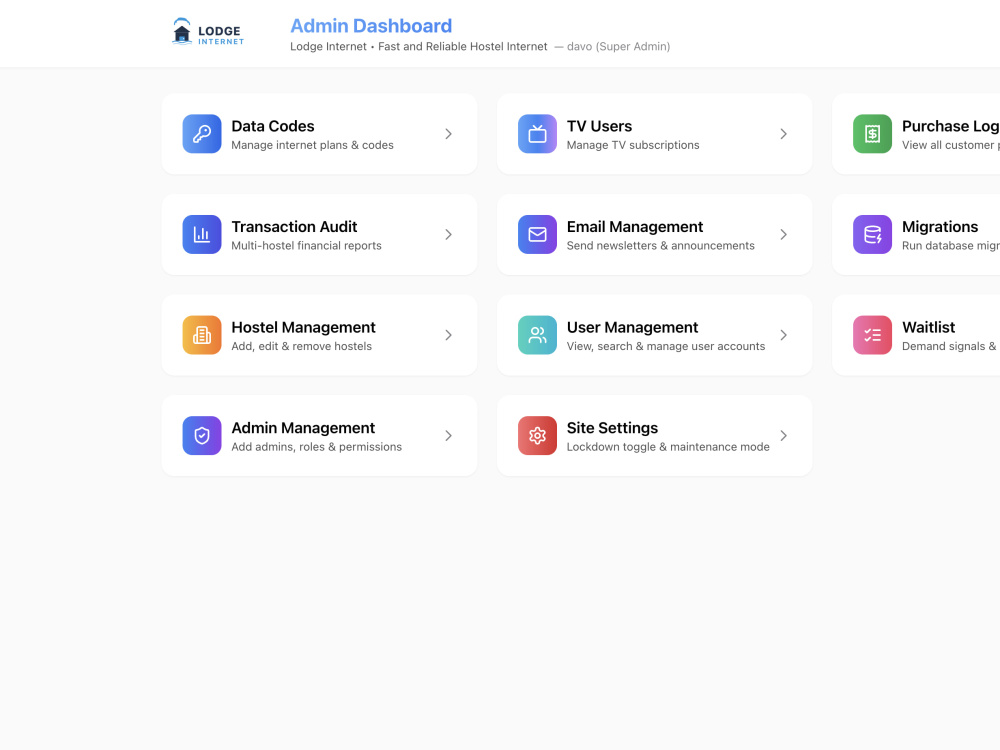Click 'View all customer' description text
The height and width of the screenshot is (750, 1000).
[x=951, y=145]
